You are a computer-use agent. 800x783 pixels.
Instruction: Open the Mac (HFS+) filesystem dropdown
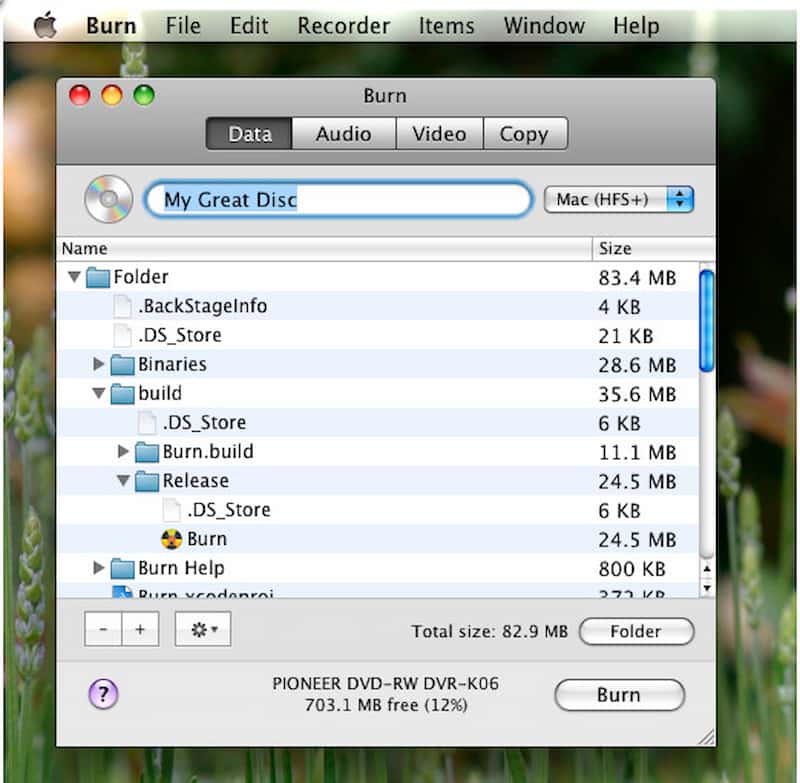click(x=618, y=199)
